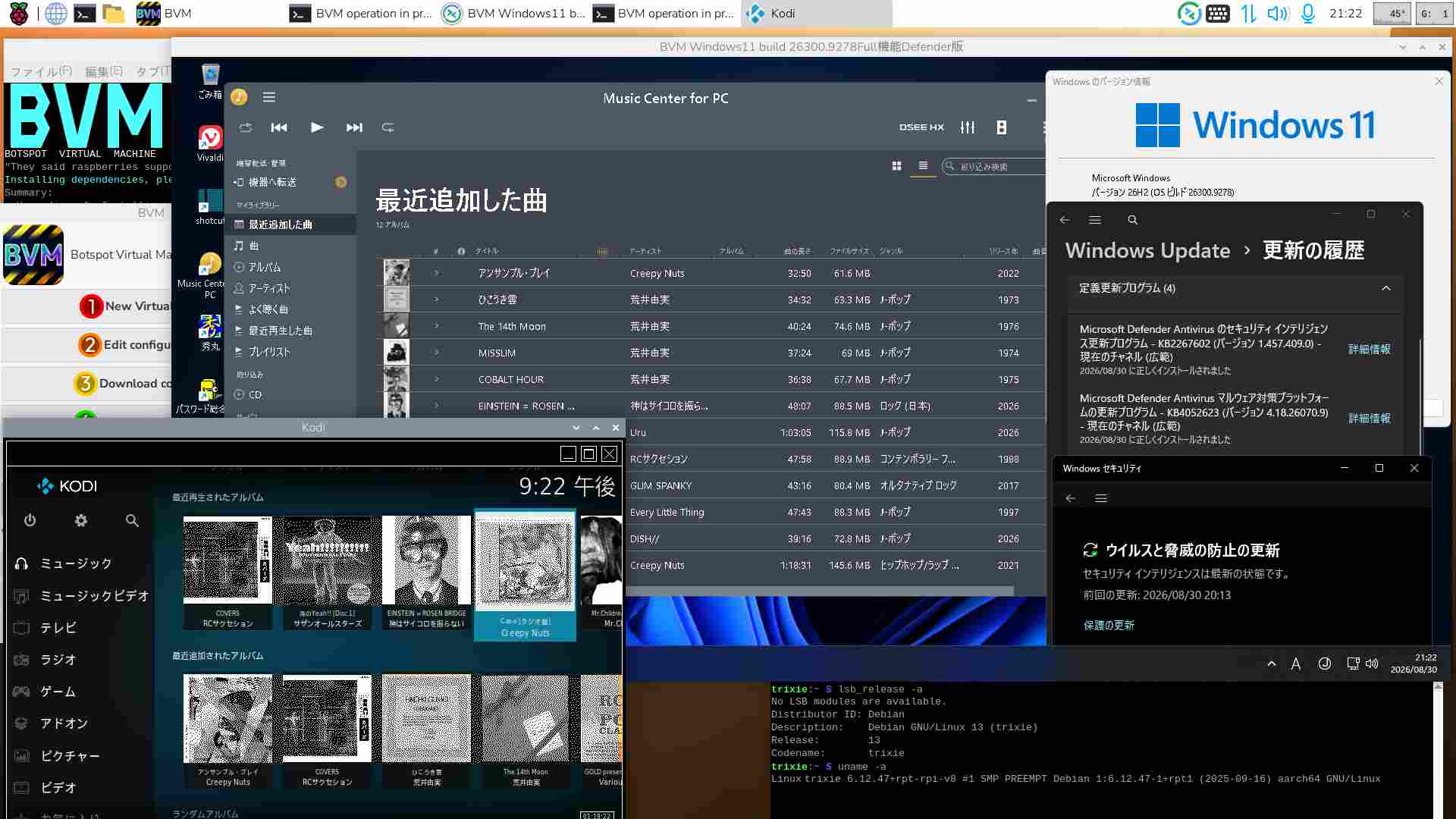Click the search icon in Windows Update window
1456x819 pixels.
coord(1133,220)
